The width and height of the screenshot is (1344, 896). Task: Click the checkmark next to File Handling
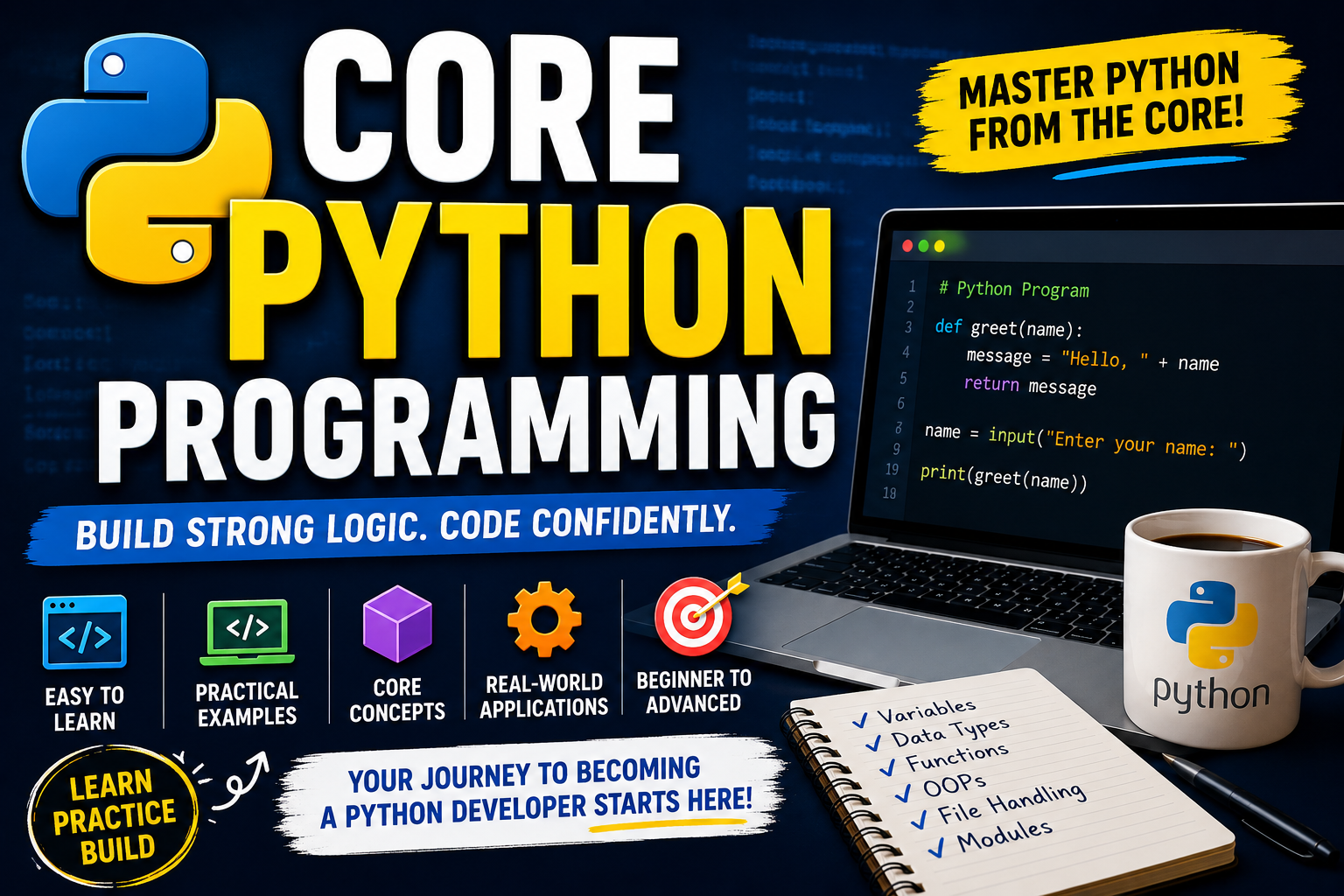920,820
